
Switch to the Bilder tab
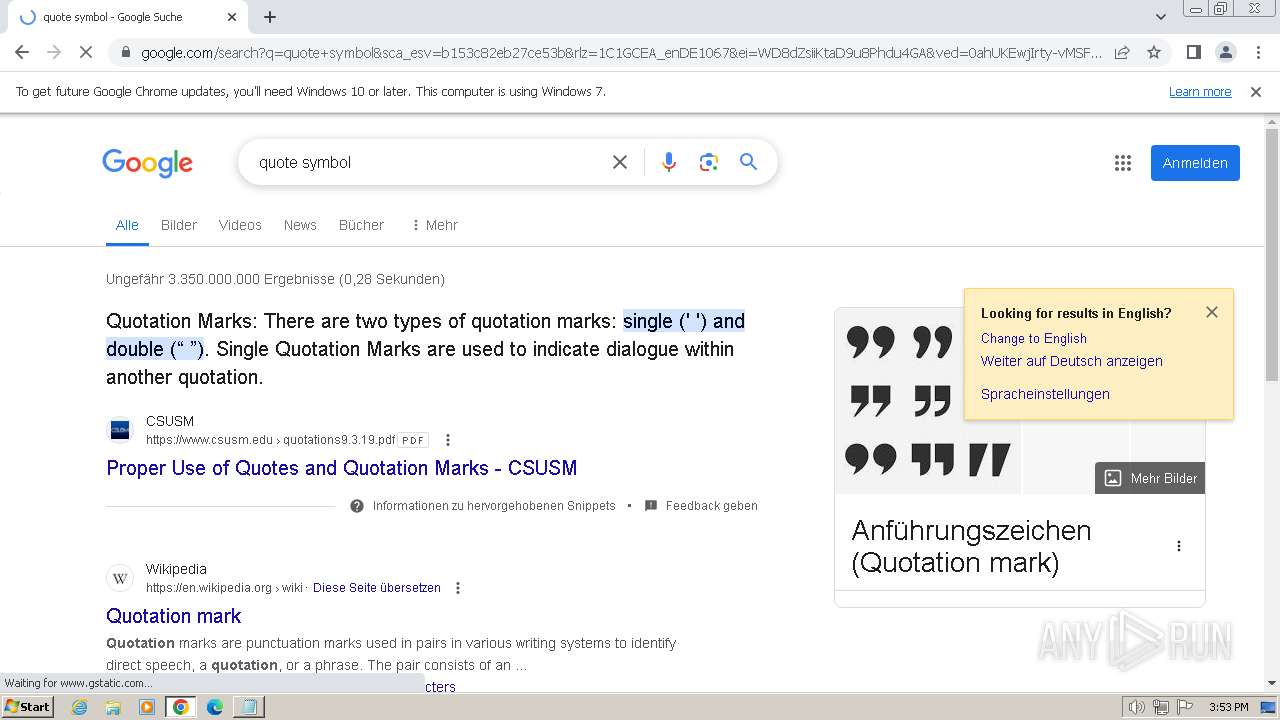pyautogui.click(x=179, y=225)
